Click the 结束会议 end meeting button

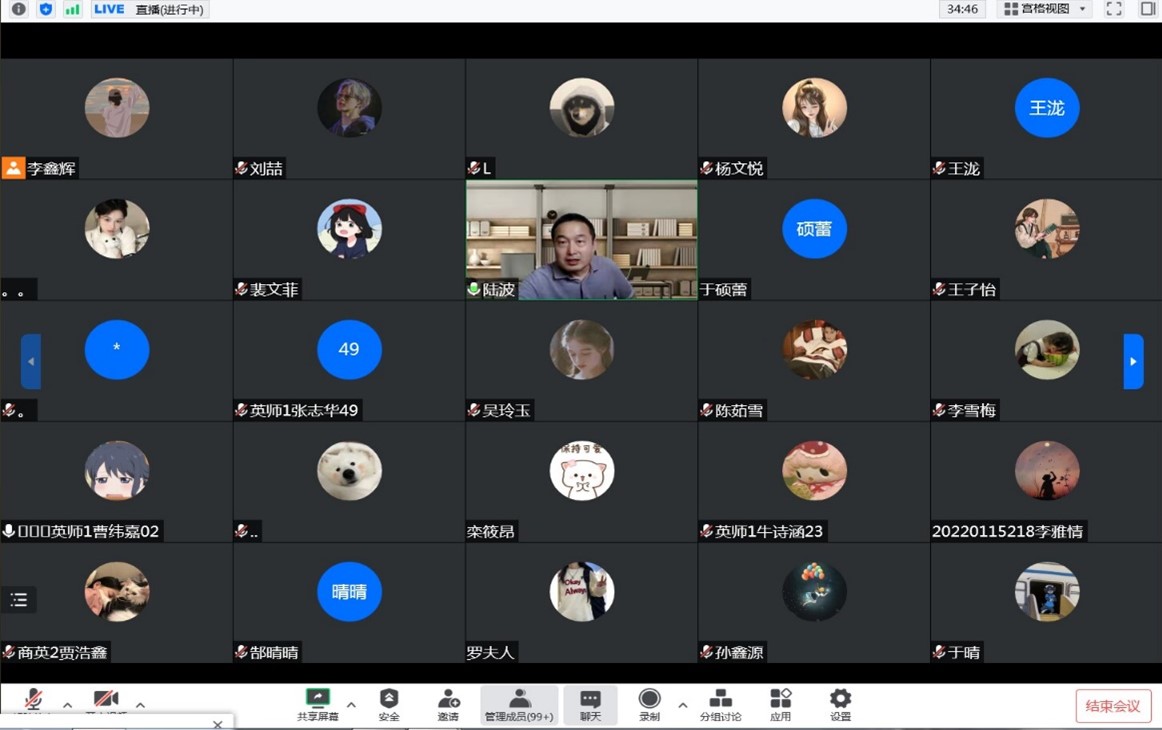1113,706
